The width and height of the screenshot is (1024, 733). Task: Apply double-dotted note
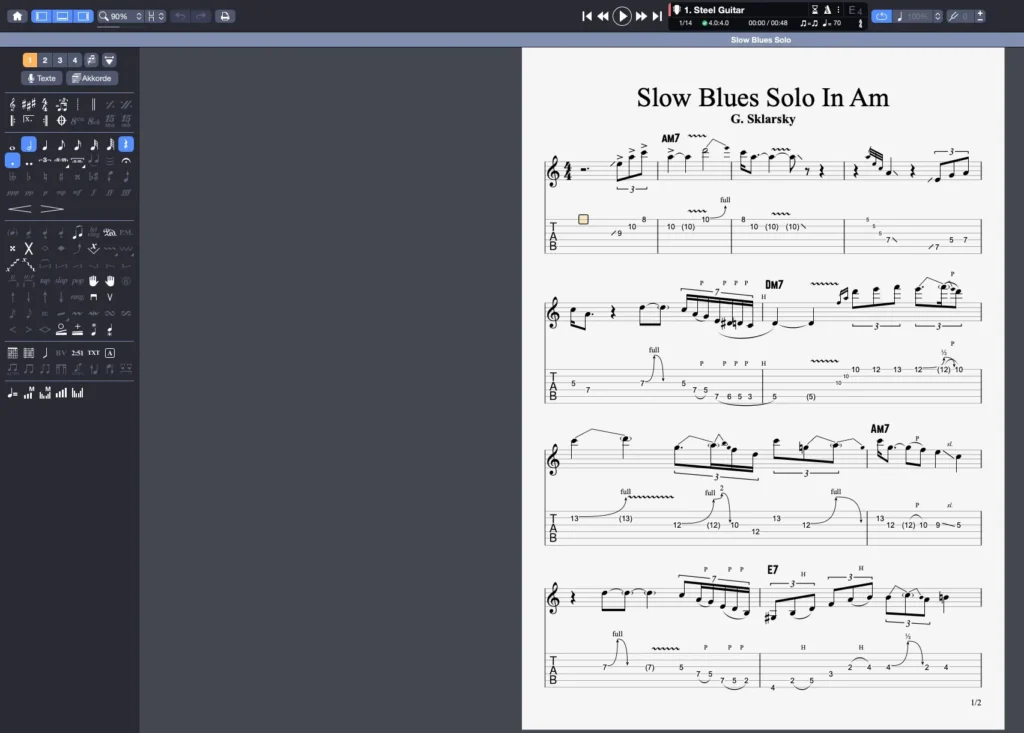[29, 161]
